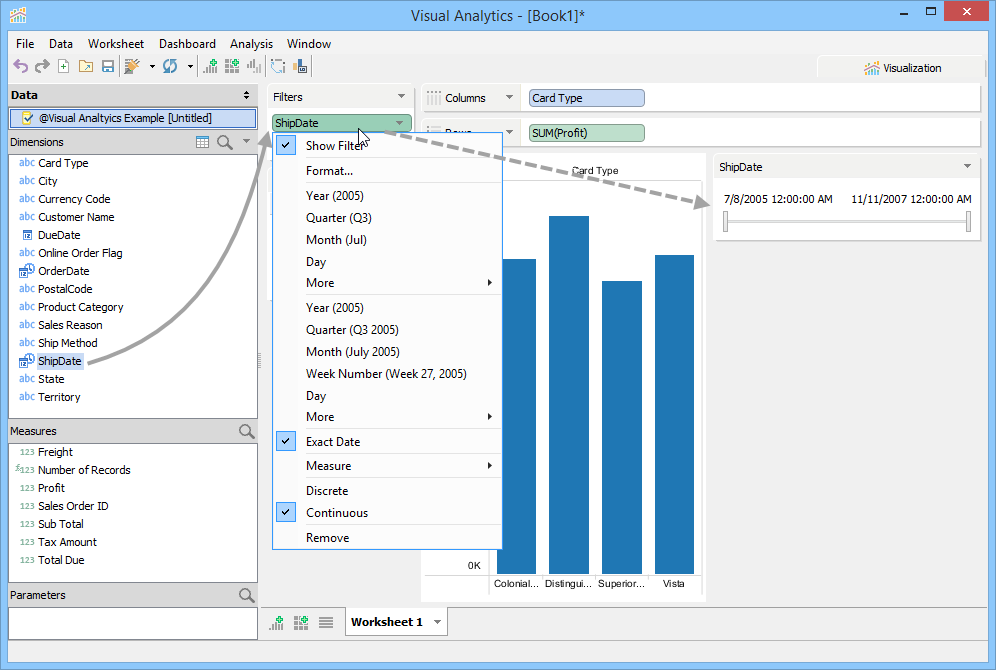
Task: Click the data source checkmark icon
Action: 27,118
